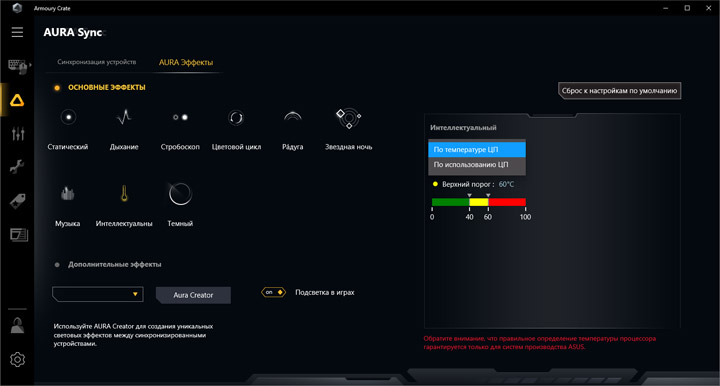Select the Цветовой цикл effect icon
Image resolution: width=720 pixels, height=386 pixels.
pos(236,118)
